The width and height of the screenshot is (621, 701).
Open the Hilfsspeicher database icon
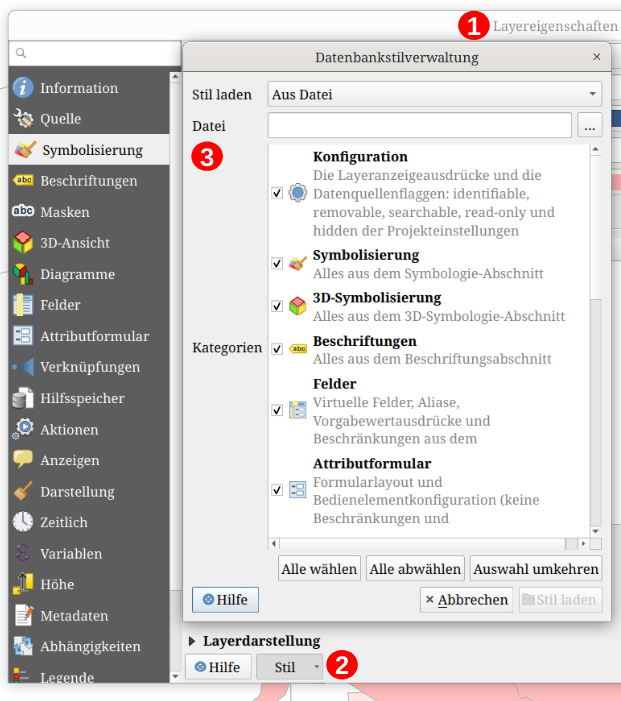tap(23, 398)
